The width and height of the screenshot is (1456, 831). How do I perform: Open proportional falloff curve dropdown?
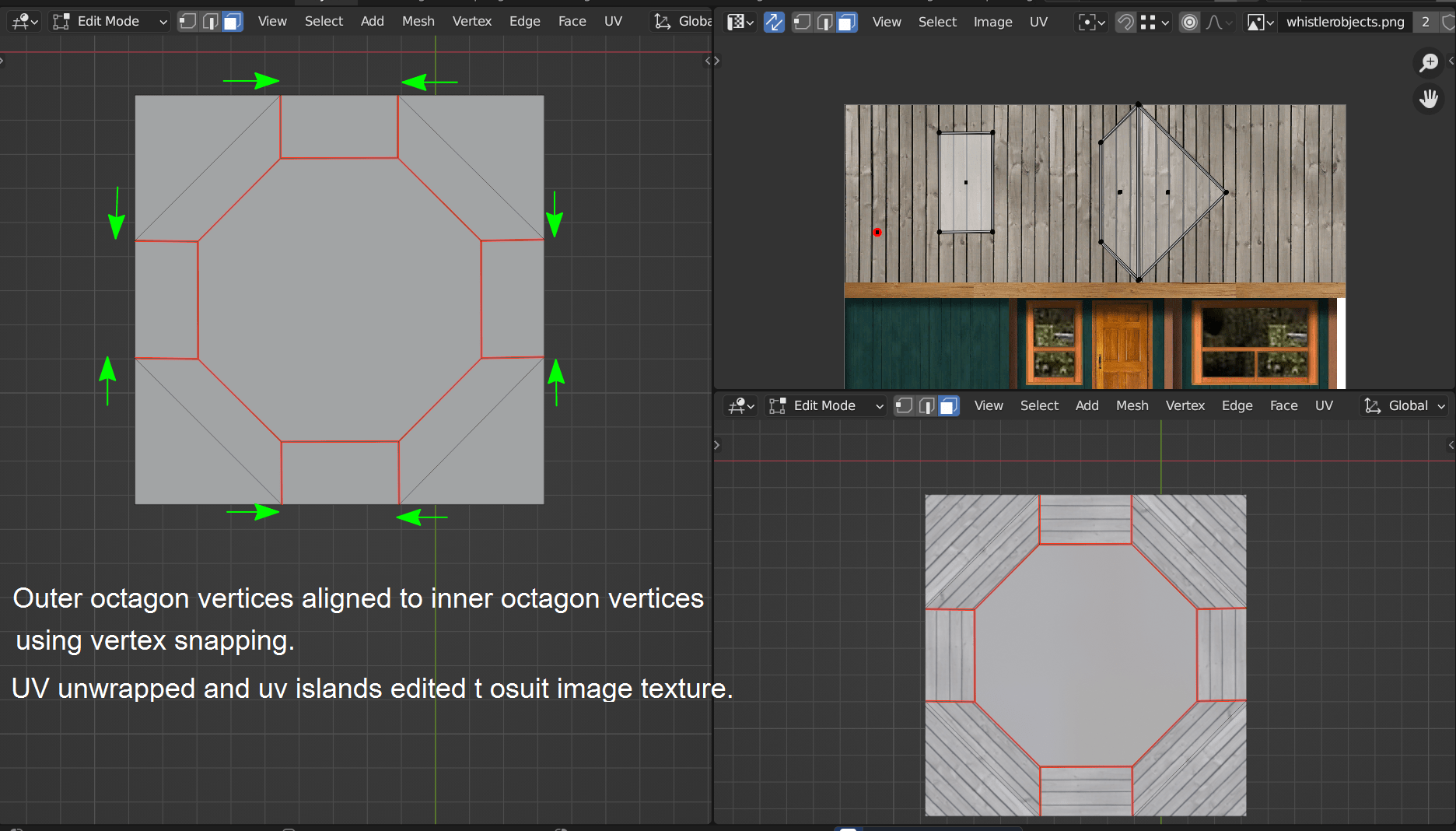point(1219,23)
